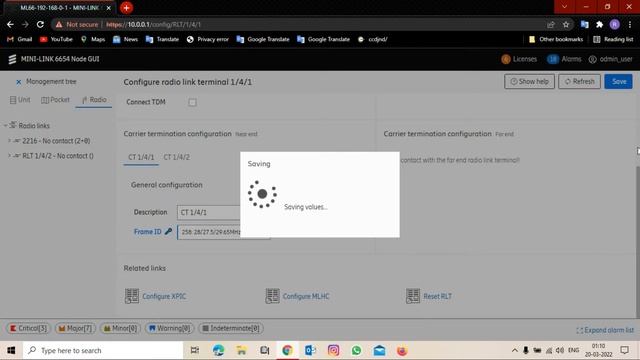Open Firefox from the taskbar
The image size is (640, 360).
pyautogui.click(x=402, y=350)
